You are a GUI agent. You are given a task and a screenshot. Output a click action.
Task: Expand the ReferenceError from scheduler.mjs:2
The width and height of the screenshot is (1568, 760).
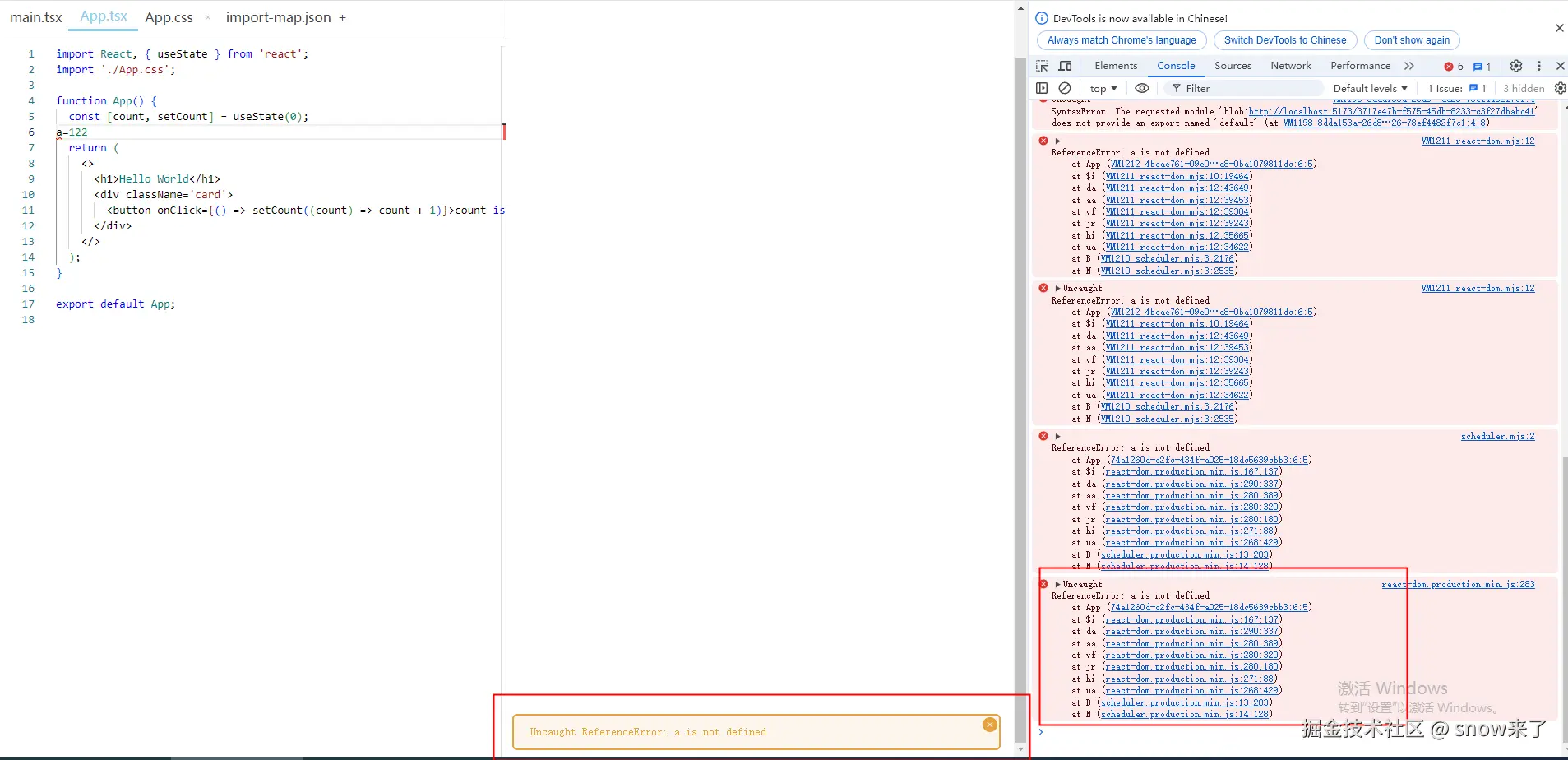pyautogui.click(x=1057, y=436)
